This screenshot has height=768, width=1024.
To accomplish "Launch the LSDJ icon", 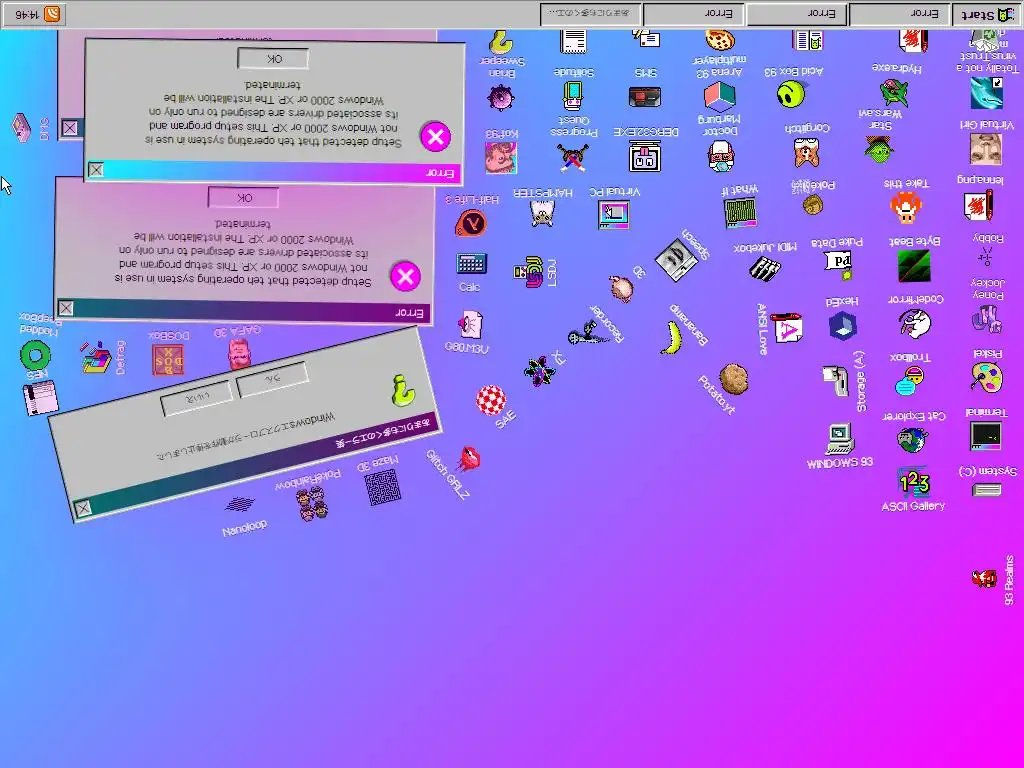I will tap(530, 272).
